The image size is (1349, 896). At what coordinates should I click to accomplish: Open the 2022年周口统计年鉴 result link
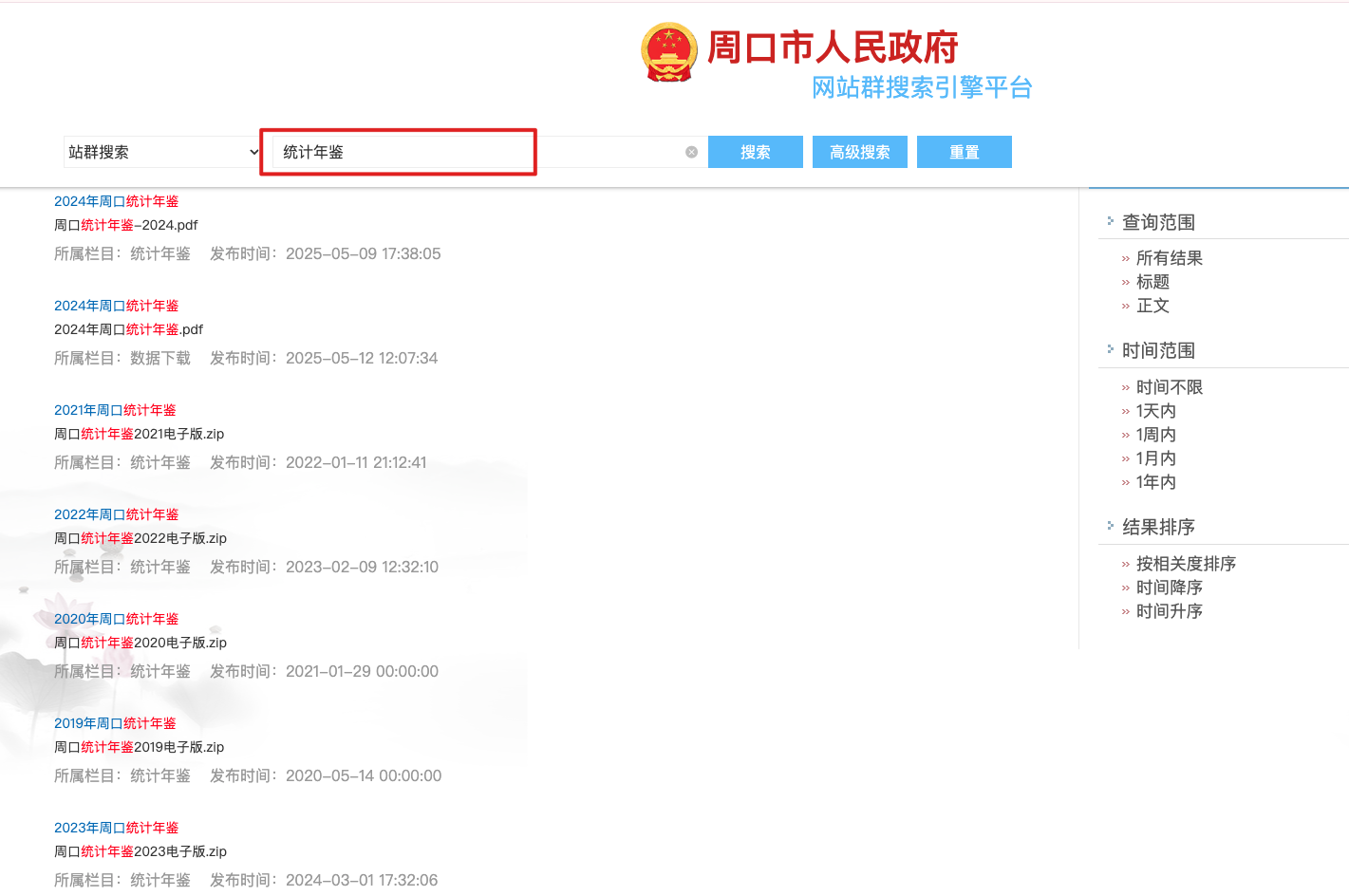[x=116, y=514]
